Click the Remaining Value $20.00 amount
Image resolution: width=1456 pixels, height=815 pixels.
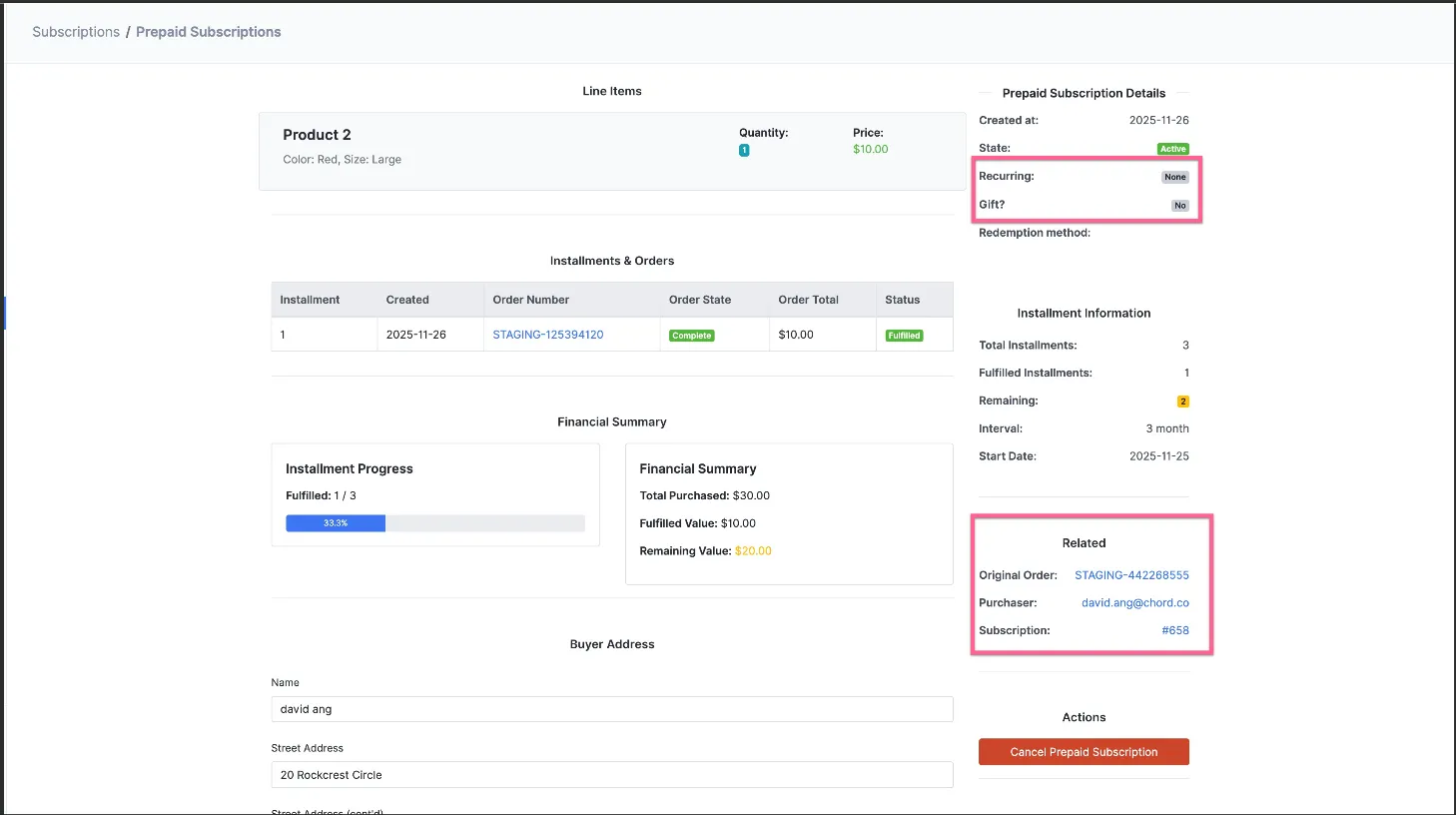click(753, 551)
